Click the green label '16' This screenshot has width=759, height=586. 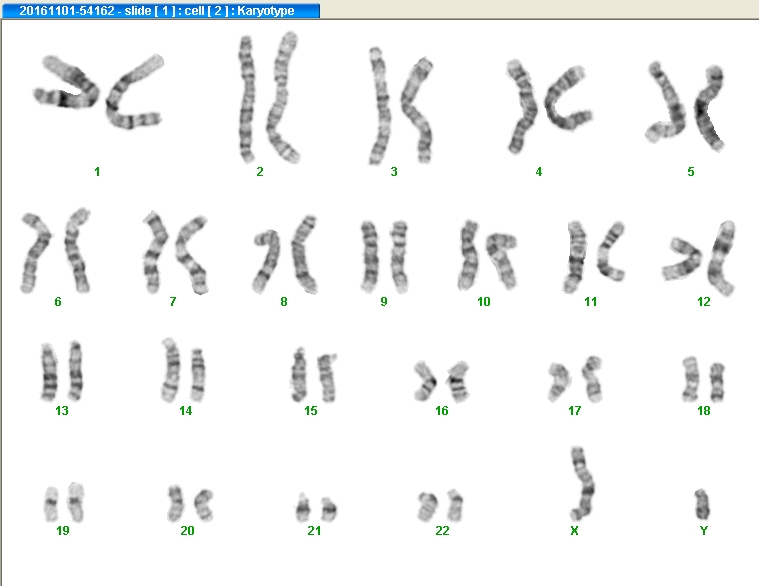[442, 411]
